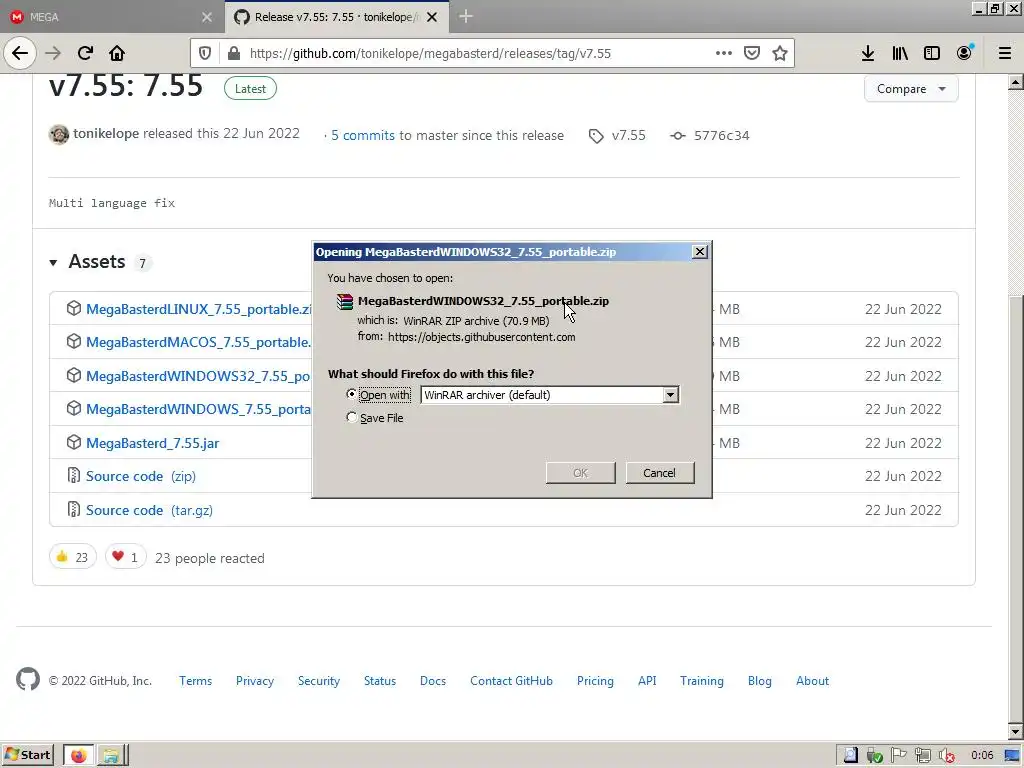This screenshot has height=768, width=1024.
Task: Reload the page with the refresh icon
Action: point(85,53)
